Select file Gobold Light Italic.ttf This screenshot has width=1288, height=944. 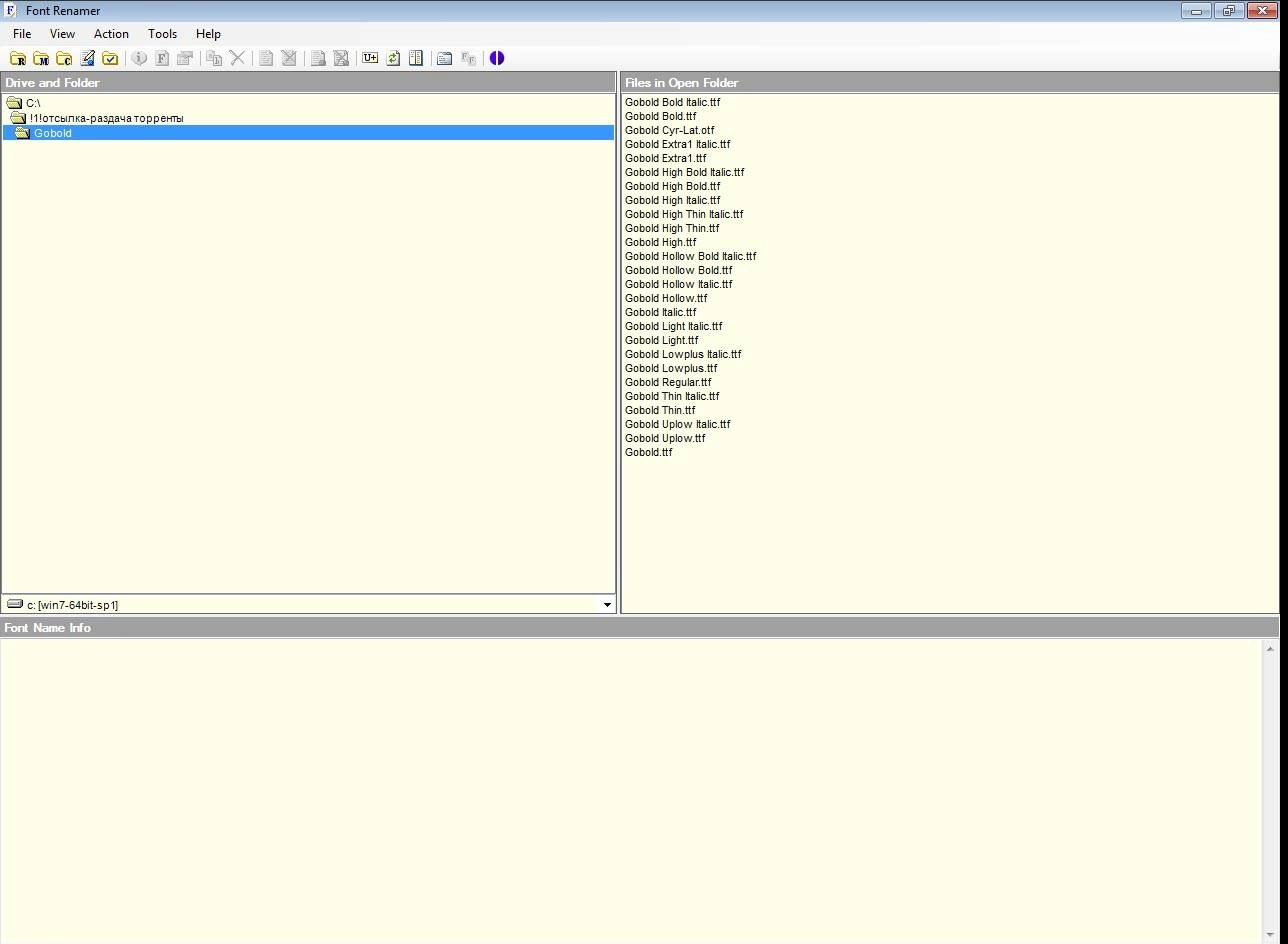click(673, 326)
